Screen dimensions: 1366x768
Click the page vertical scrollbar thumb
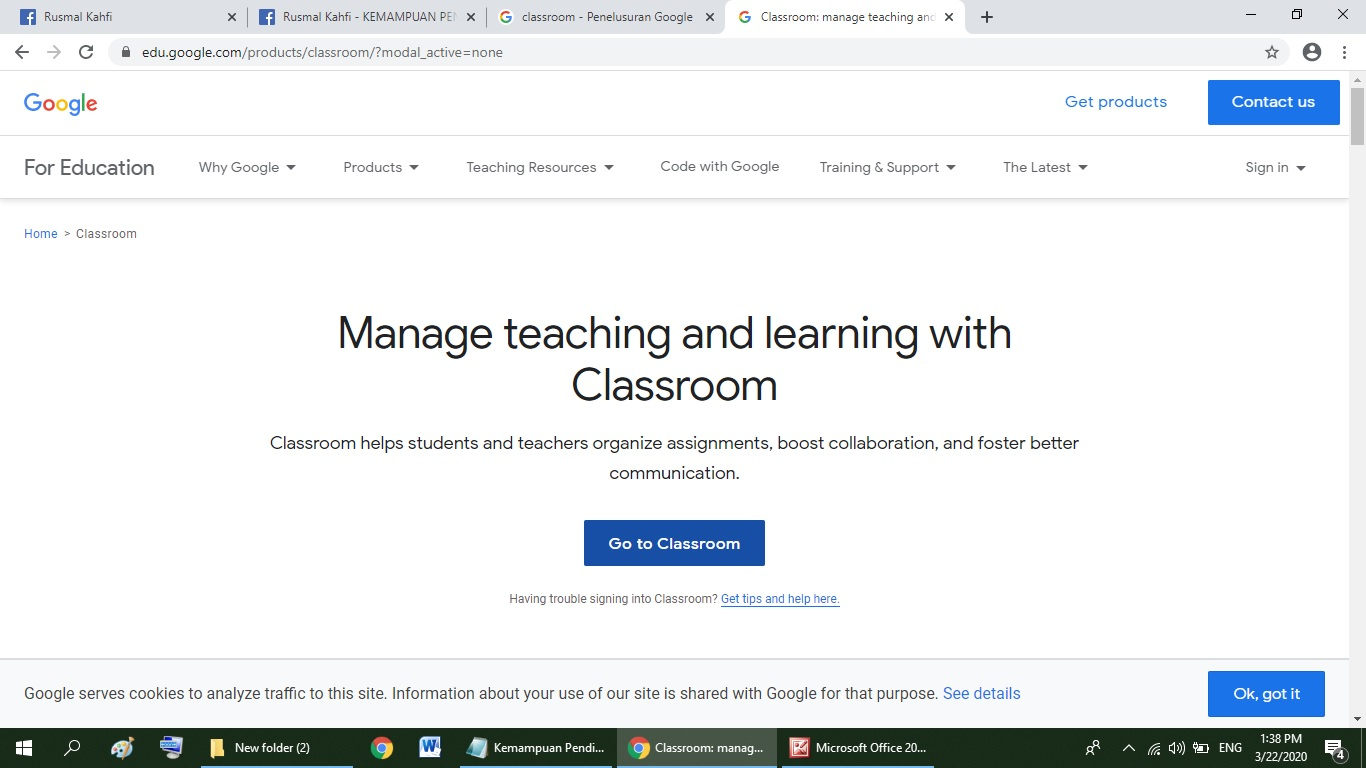[1357, 116]
